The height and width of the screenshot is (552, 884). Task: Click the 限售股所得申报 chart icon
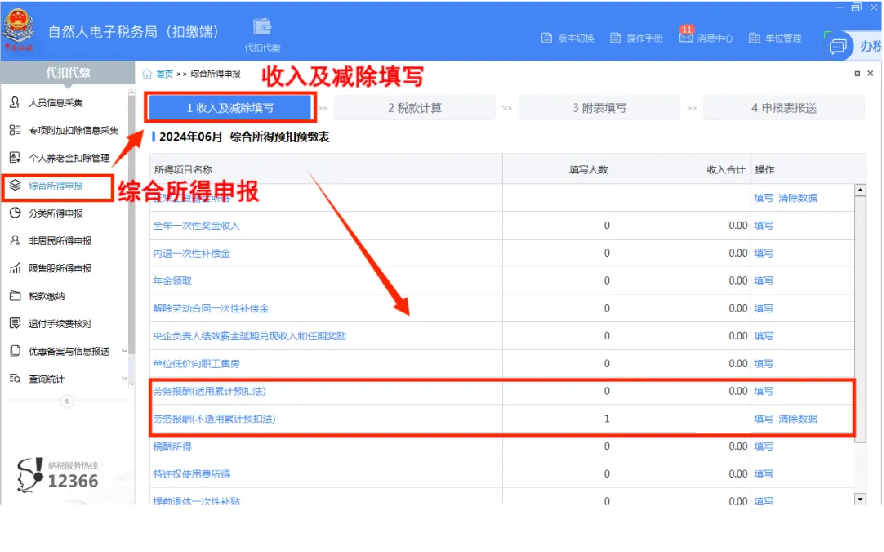15,268
